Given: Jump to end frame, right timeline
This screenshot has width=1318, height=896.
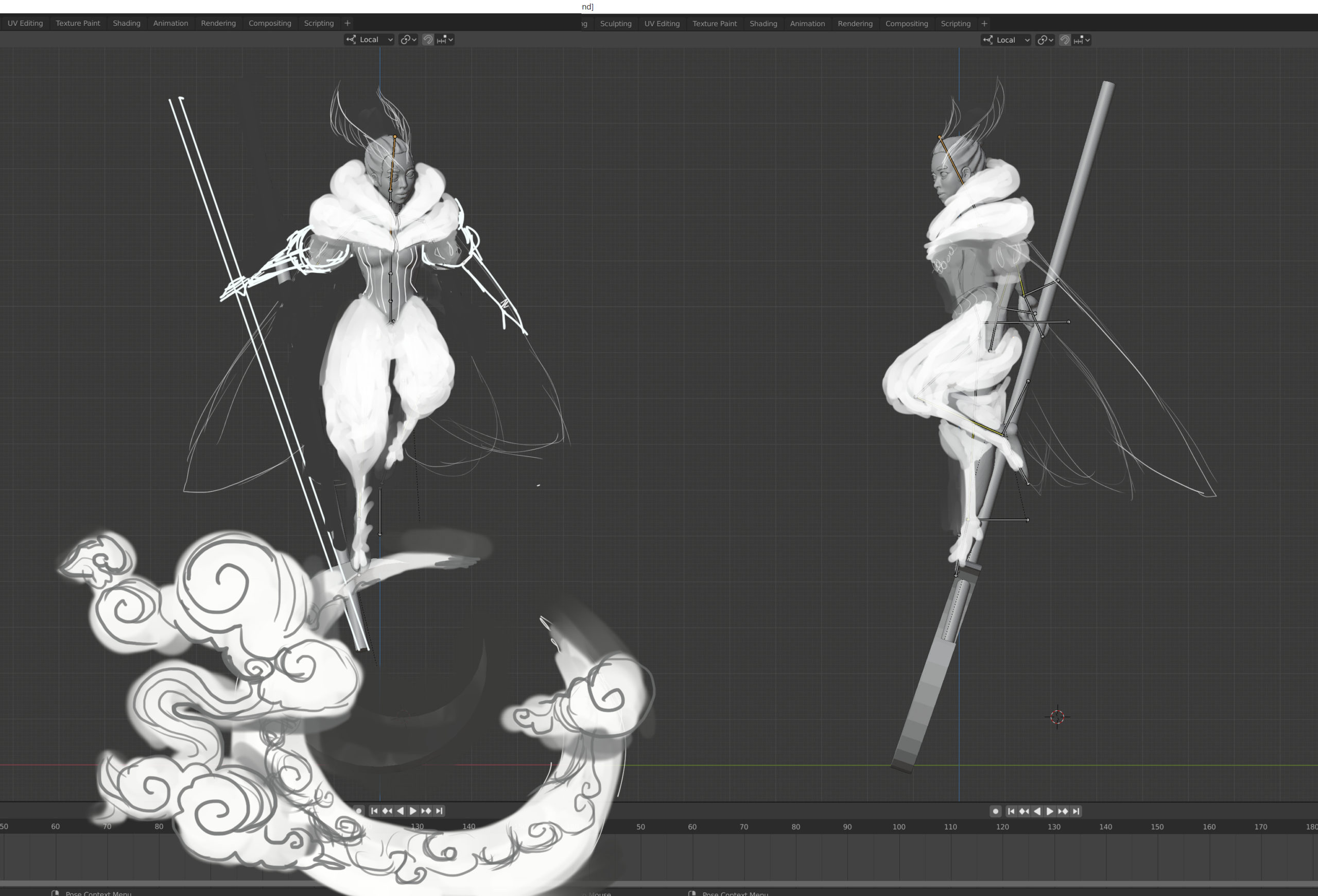Looking at the screenshot, I should (x=1076, y=812).
